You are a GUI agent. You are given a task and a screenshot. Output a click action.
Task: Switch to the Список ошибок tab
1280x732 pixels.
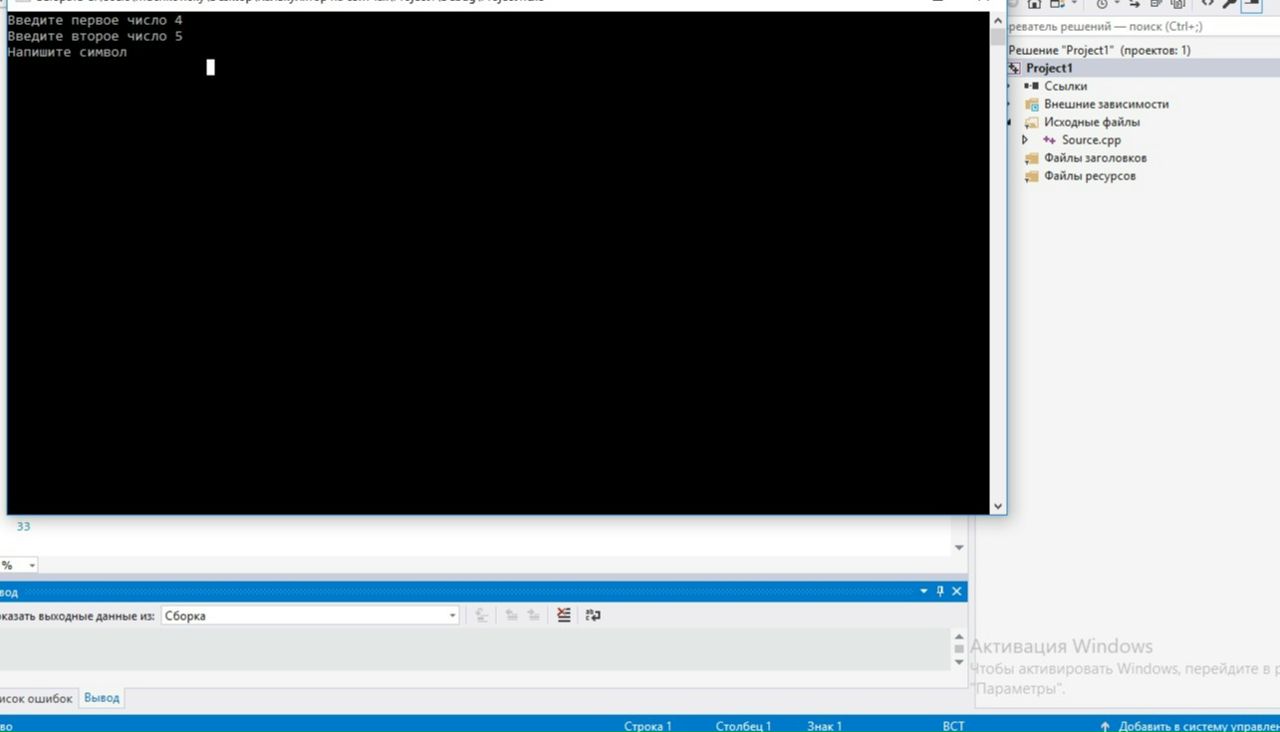coord(36,698)
